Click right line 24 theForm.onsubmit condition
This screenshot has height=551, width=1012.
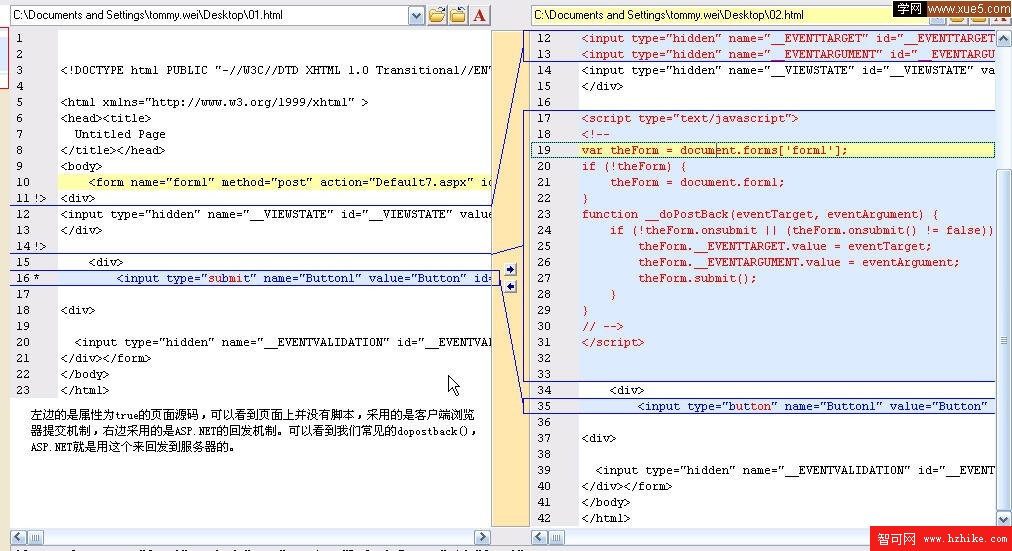pyautogui.click(x=801, y=230)
